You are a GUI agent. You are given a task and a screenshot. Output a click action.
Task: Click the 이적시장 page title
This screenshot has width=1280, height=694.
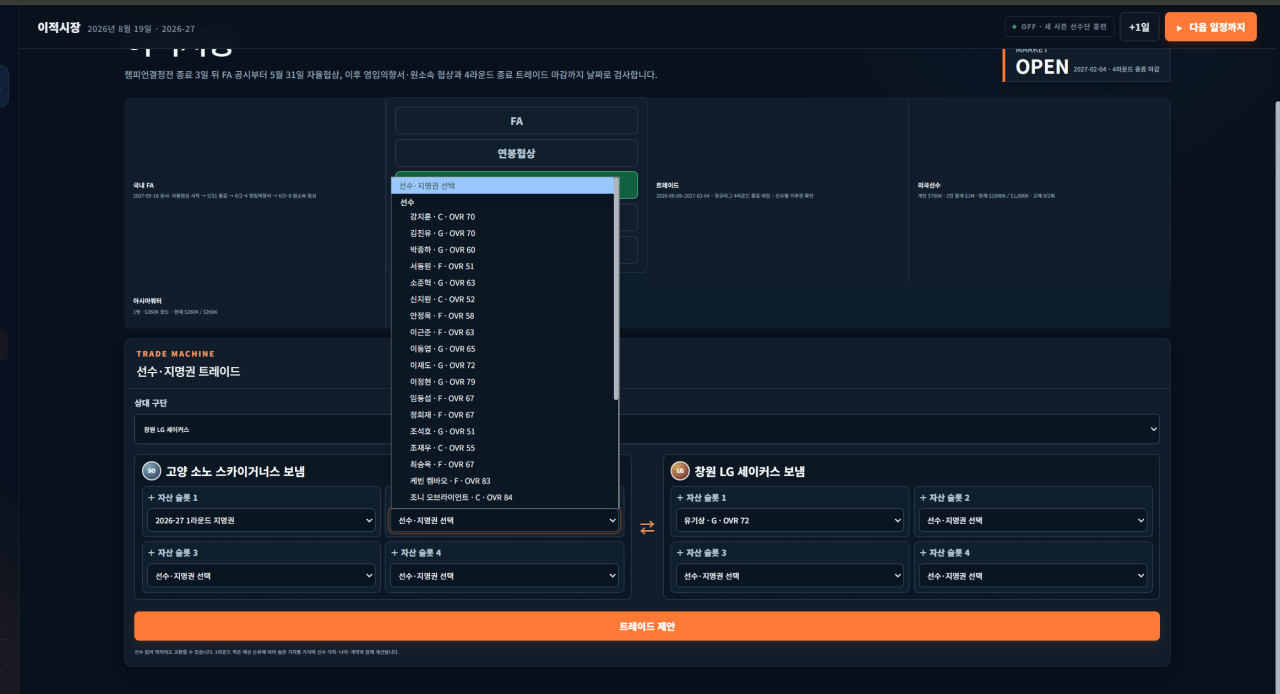tap(59, 27)
